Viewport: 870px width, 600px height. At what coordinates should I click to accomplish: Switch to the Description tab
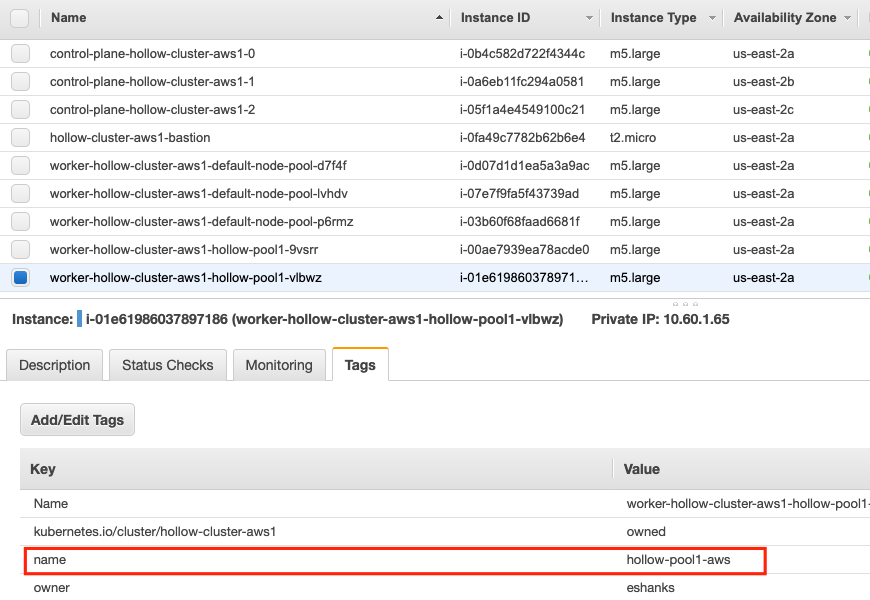pos(55,365)
